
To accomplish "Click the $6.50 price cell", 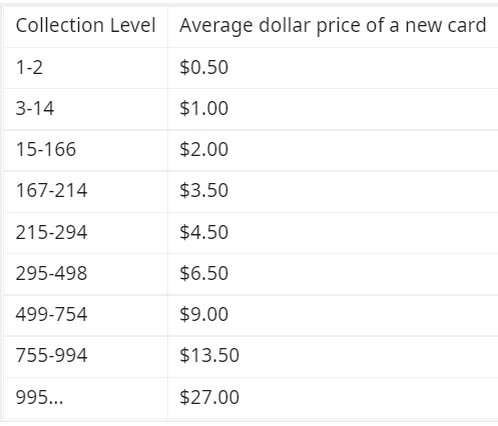I will click(333, 274).
